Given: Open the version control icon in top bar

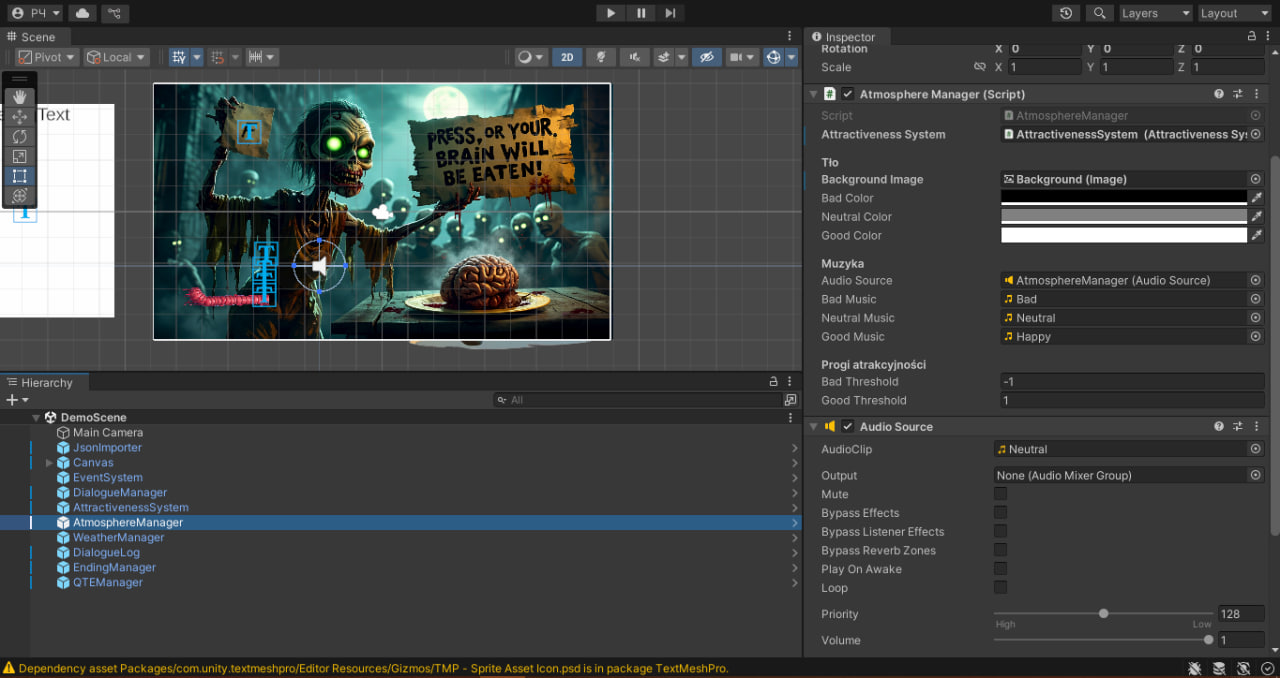Looking at the screenshot, I should pos(115,13).
